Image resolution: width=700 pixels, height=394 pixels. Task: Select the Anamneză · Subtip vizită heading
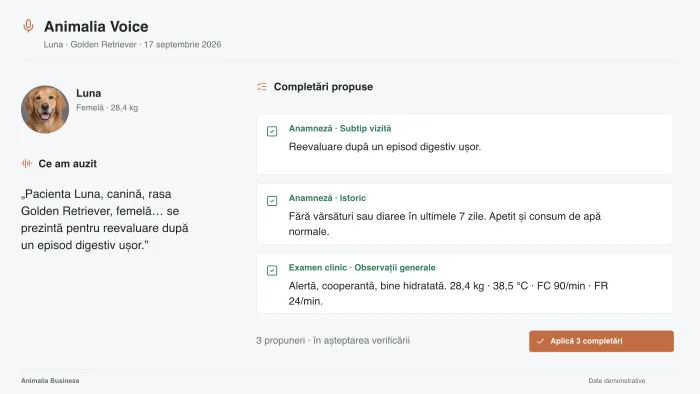340,129
